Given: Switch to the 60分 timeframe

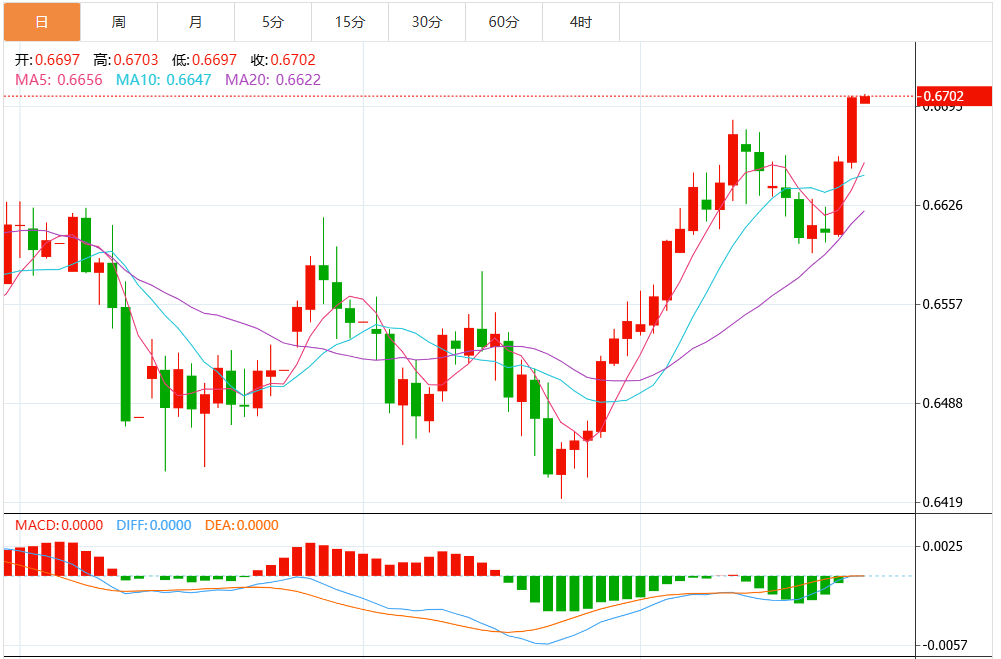Looking at the screenshot, I should (x=504, y=21).
